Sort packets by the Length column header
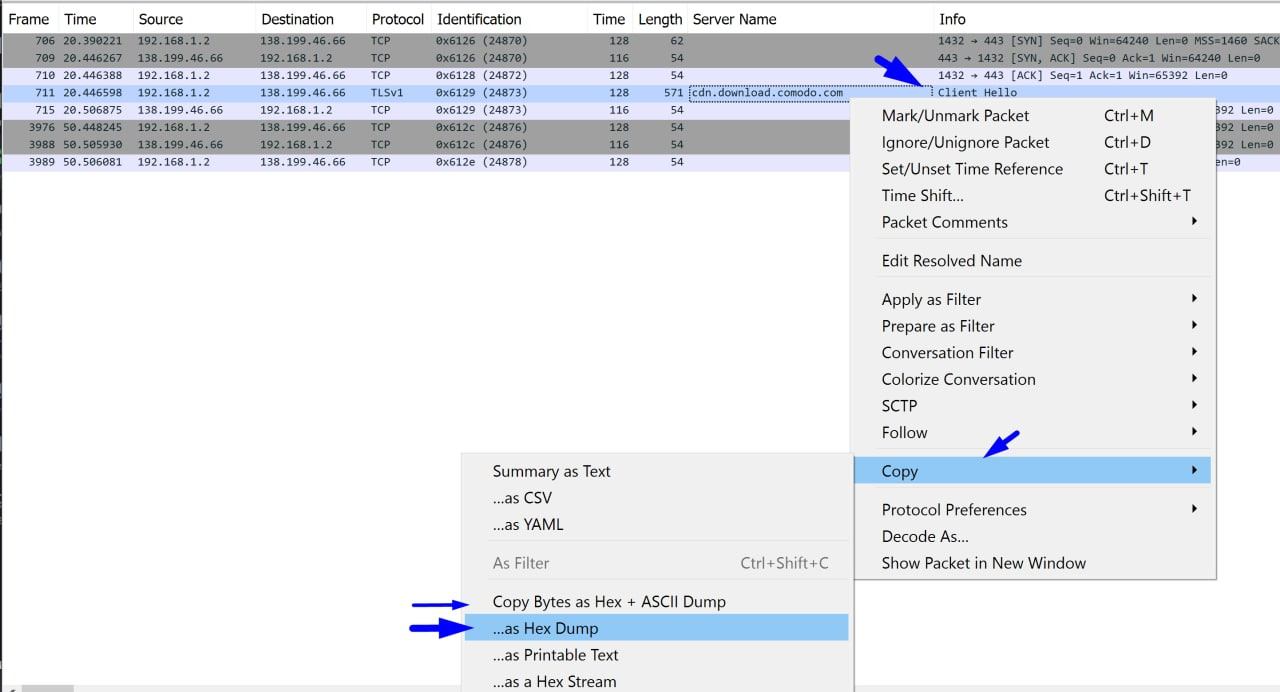The width and height of the screenshot is (1280, 692). pos(660,18)
